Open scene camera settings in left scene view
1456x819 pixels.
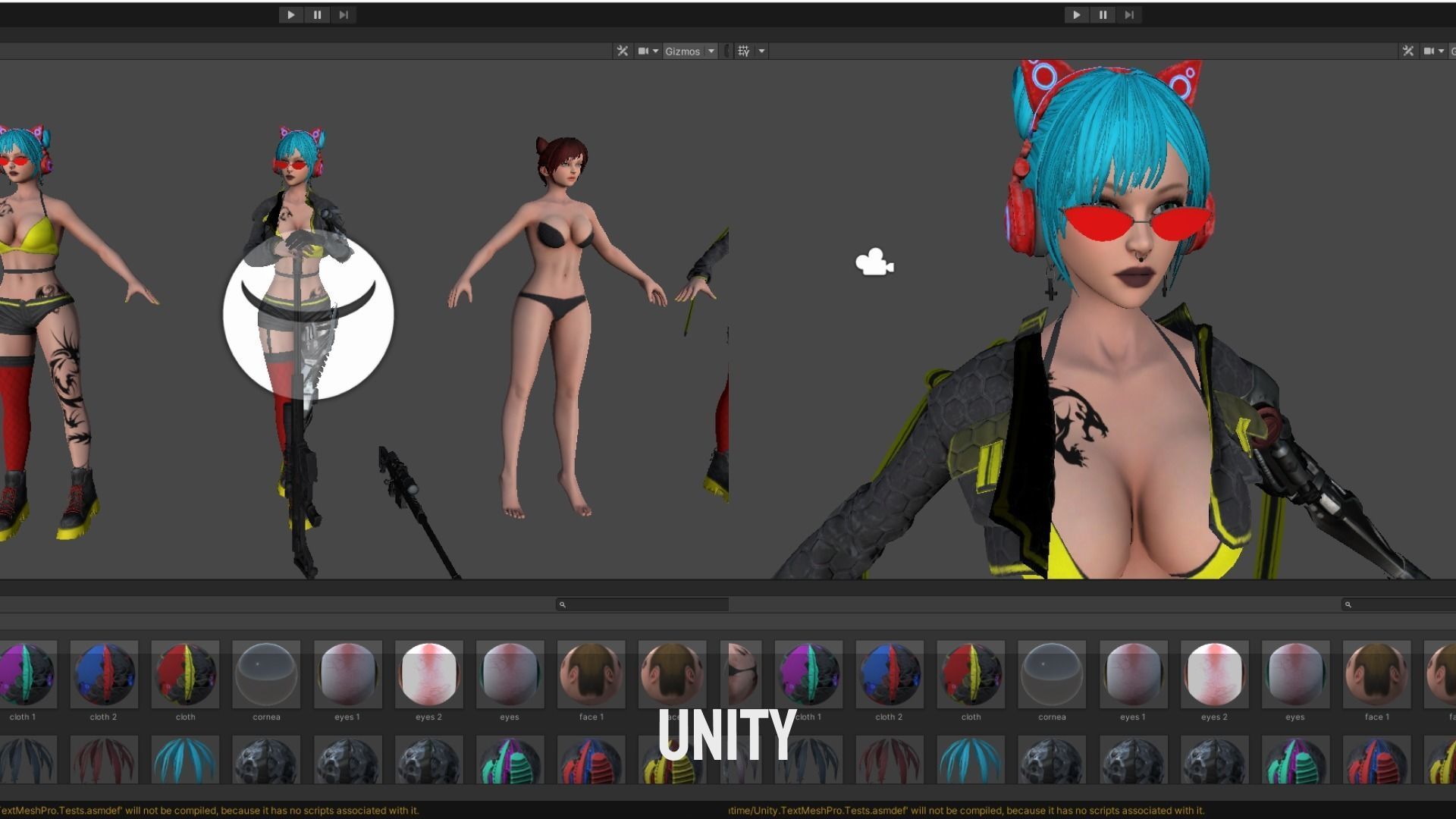643,51
